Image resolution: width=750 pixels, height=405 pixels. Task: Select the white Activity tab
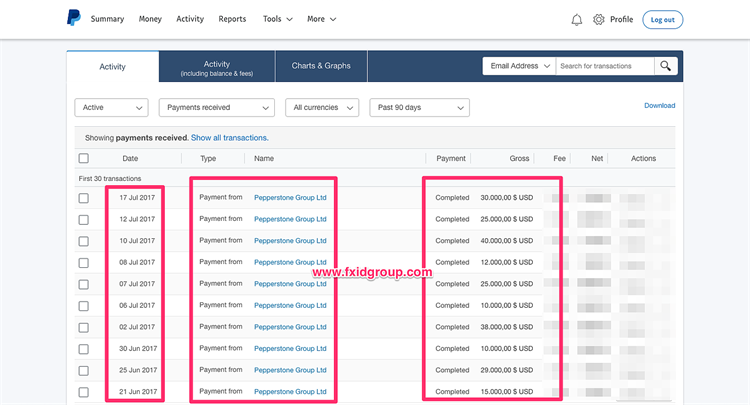point(112,66)
